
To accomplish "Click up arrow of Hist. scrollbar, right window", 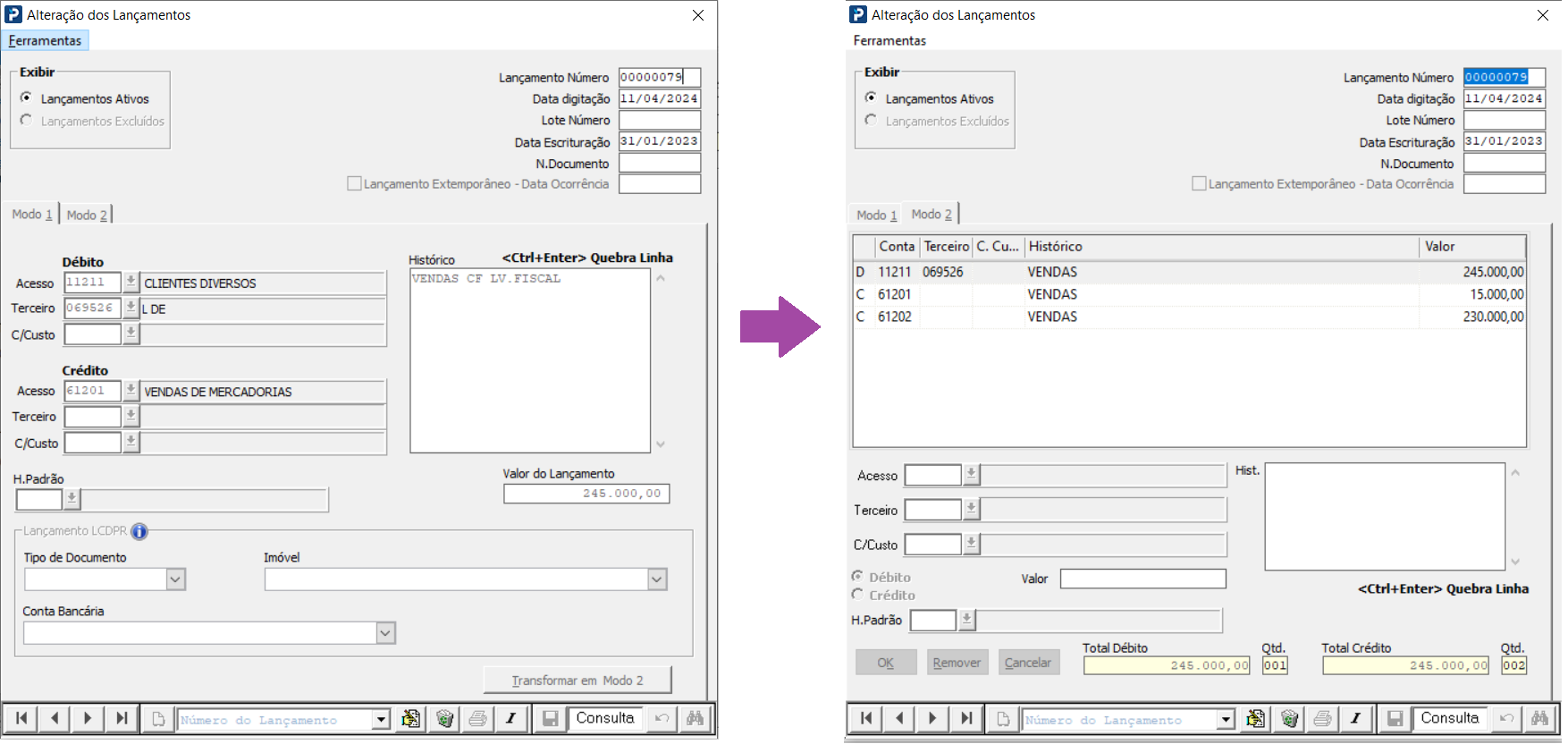I will pyautogui.click(x=1515, y=473).
